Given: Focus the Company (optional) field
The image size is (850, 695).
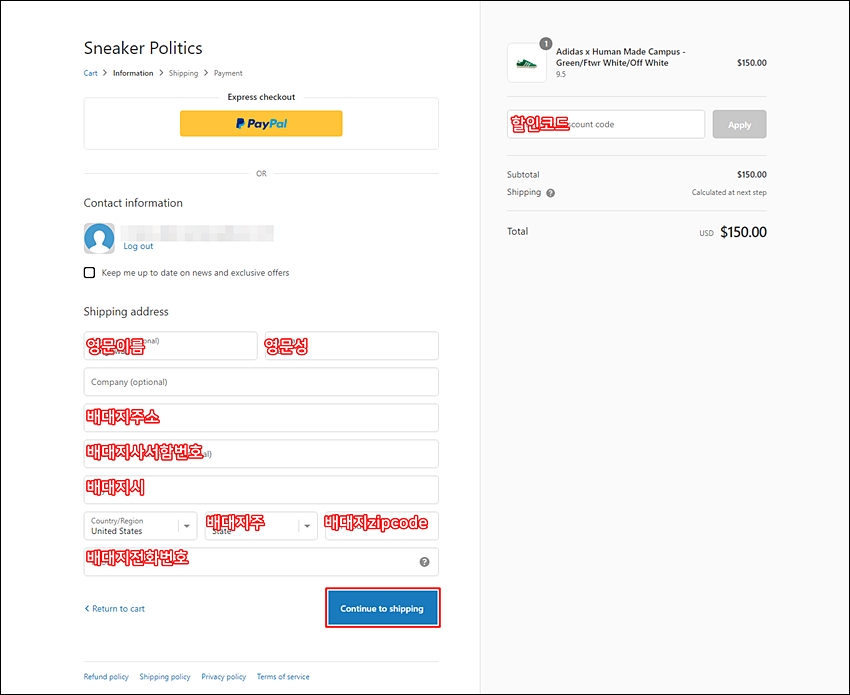Looking at the screenshot, I should [x=261, y=382].
